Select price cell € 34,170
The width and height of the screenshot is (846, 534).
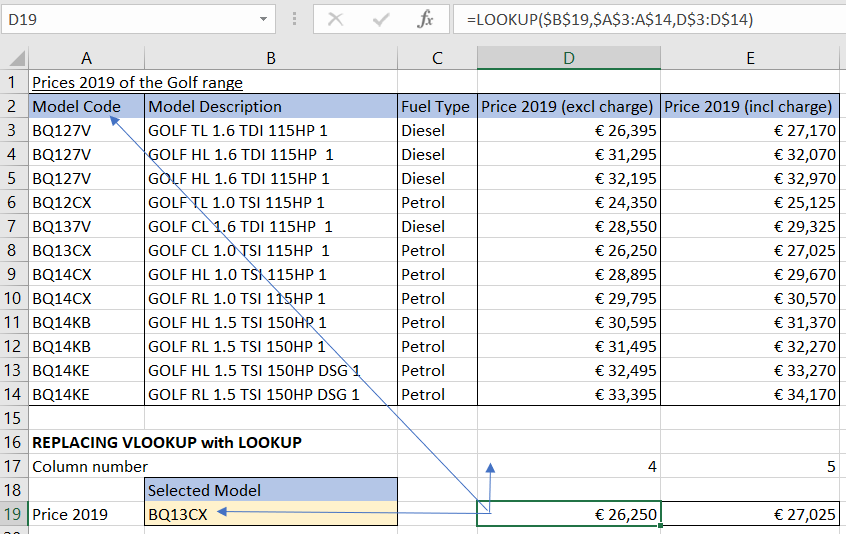(x=750, y=394)
